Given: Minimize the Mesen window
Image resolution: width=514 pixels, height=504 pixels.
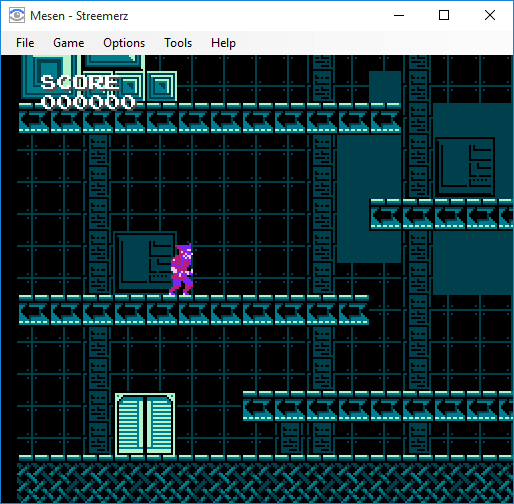Looking at the screenshot, I should (x=399, y=15).
